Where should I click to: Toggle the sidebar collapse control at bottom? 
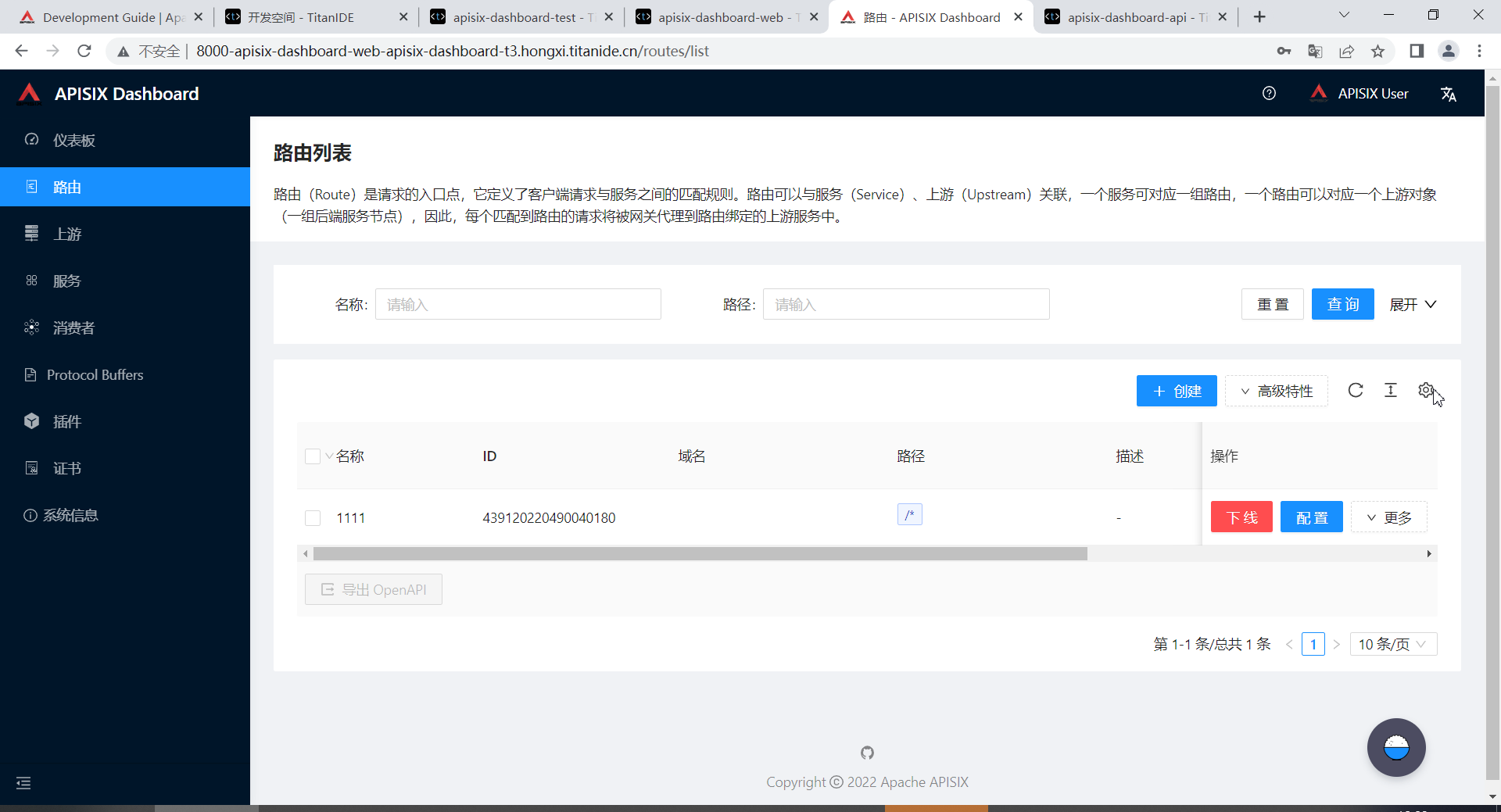pyautogui.click(x=23, y=783)
